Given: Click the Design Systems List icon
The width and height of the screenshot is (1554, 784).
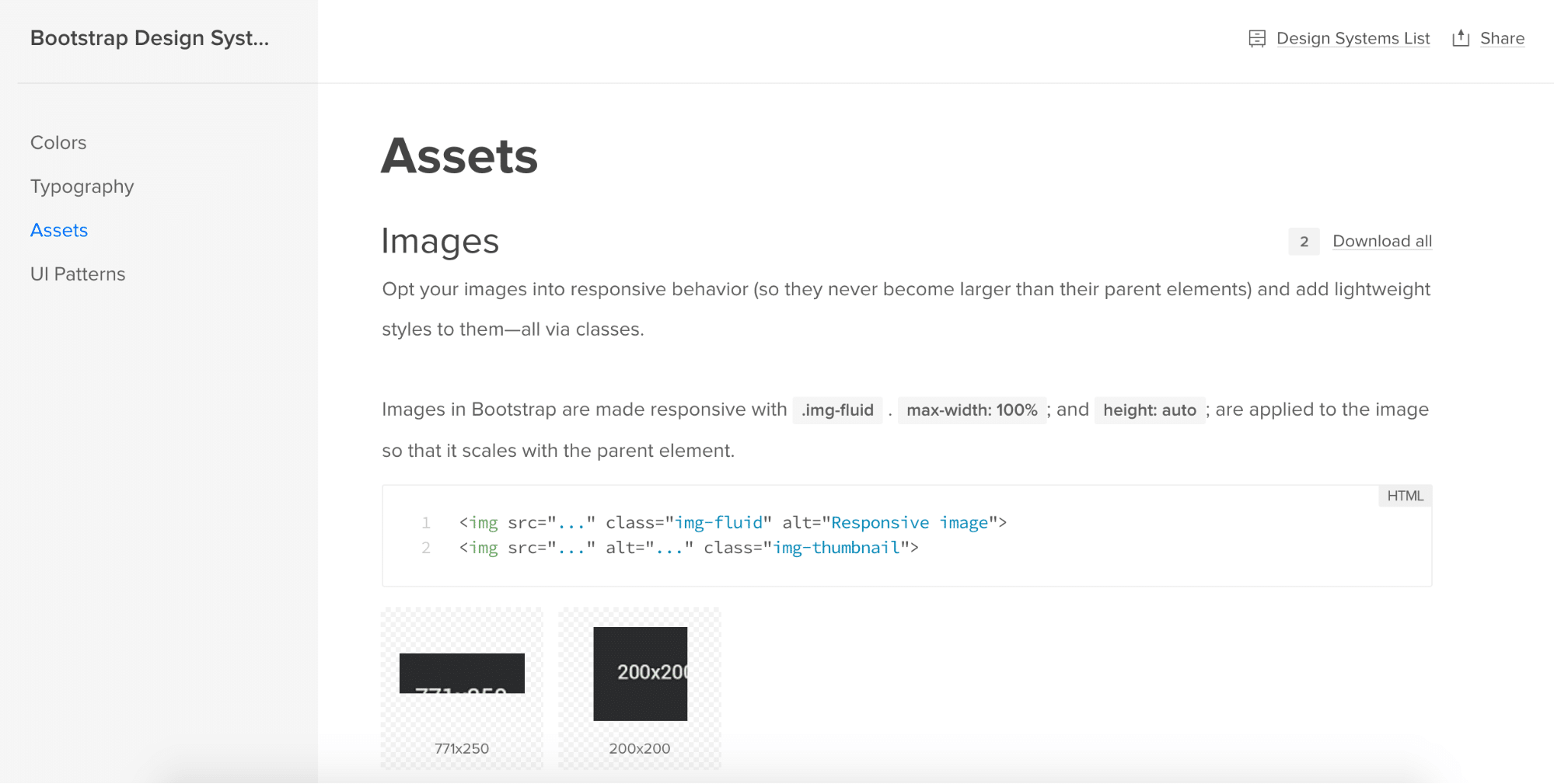Looking at the screenshot, I should click(1256, 38).
